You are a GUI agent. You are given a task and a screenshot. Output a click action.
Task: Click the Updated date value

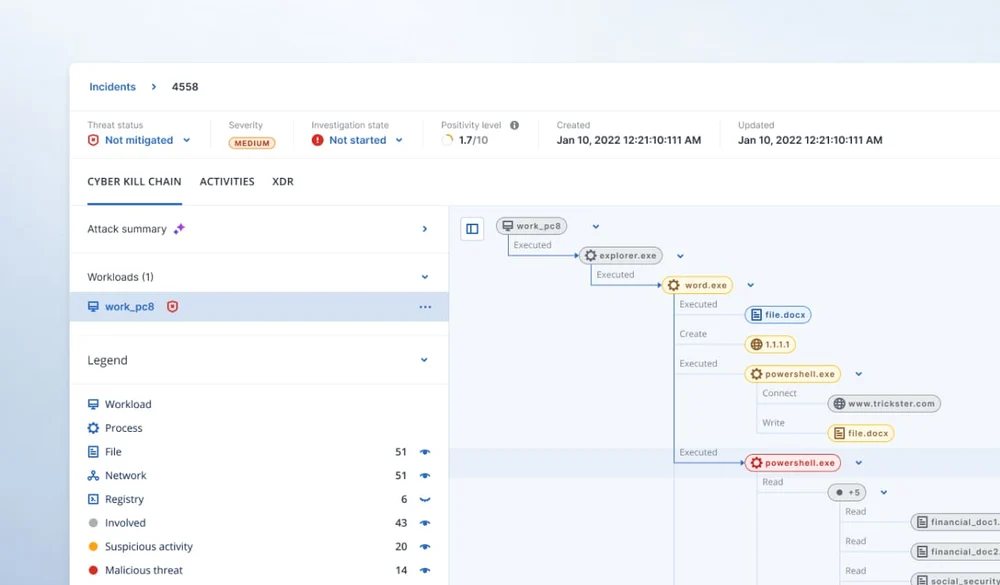(810, 140)
